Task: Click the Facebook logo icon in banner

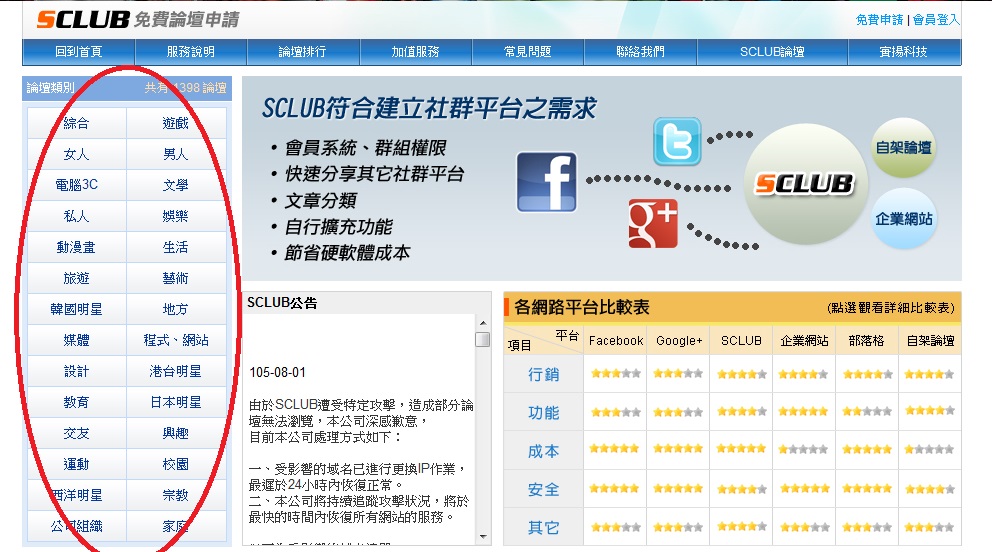Action: click(x=547, y=181)
